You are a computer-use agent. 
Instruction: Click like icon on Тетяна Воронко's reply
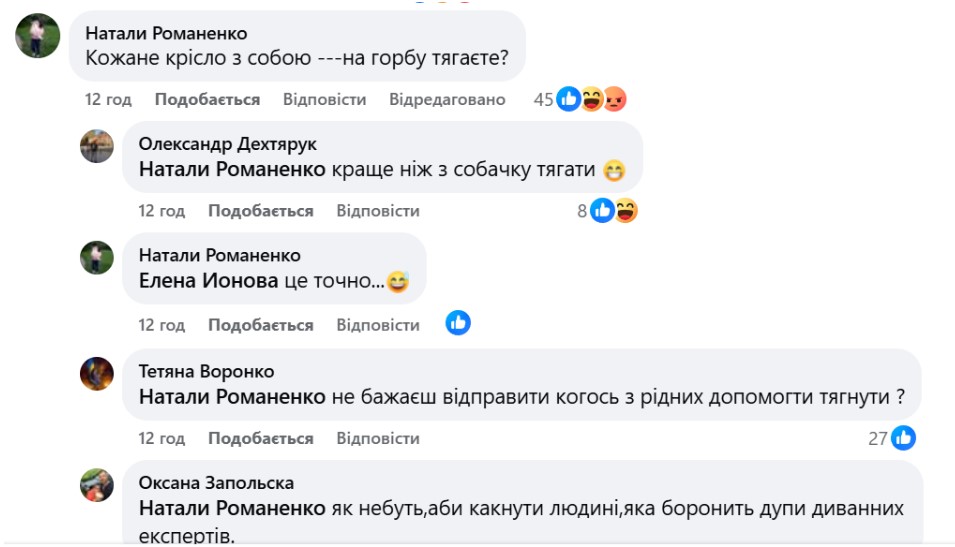click(903, 437)
